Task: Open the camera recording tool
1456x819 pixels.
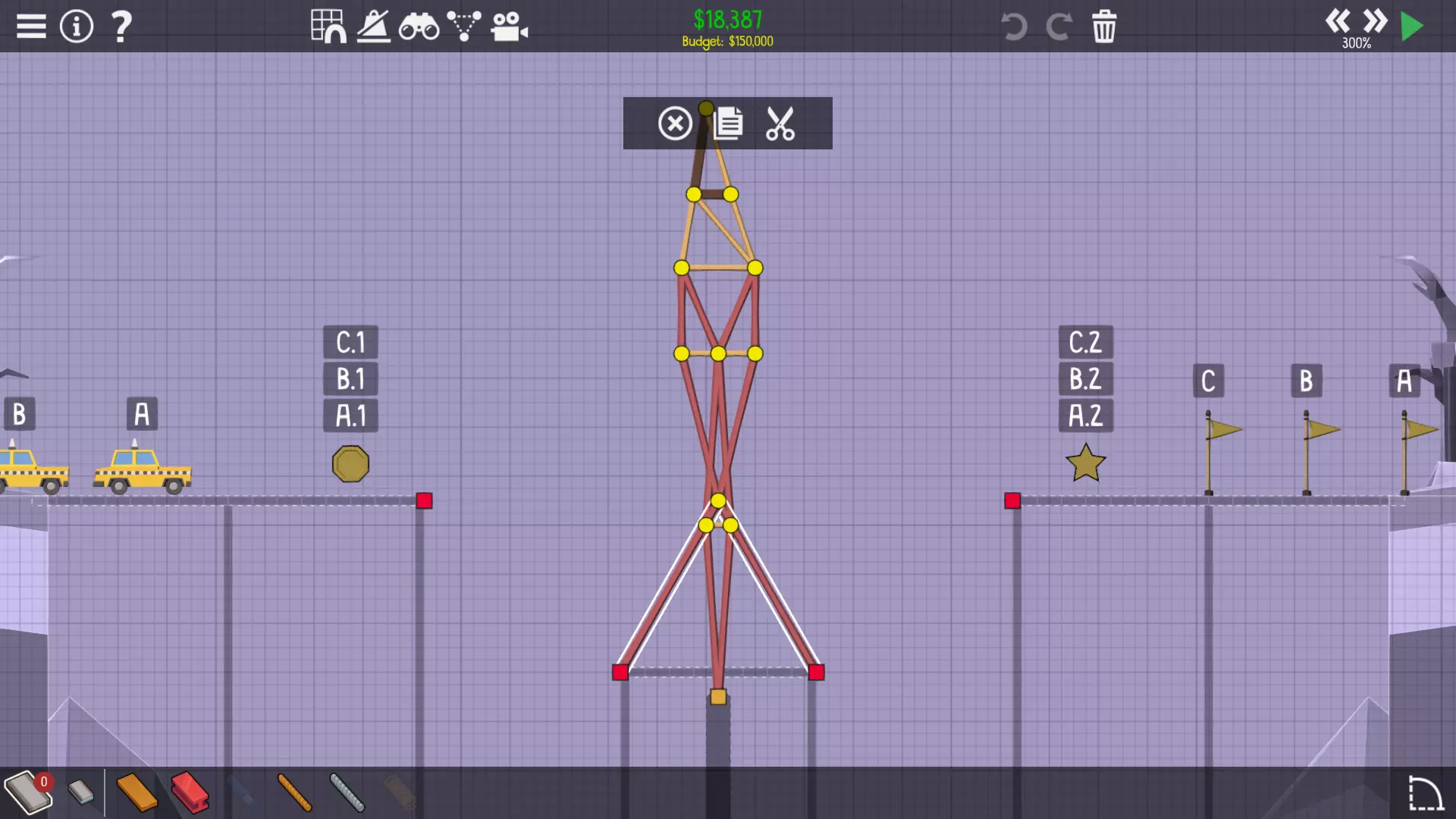Action: click(x=509, y=27)
